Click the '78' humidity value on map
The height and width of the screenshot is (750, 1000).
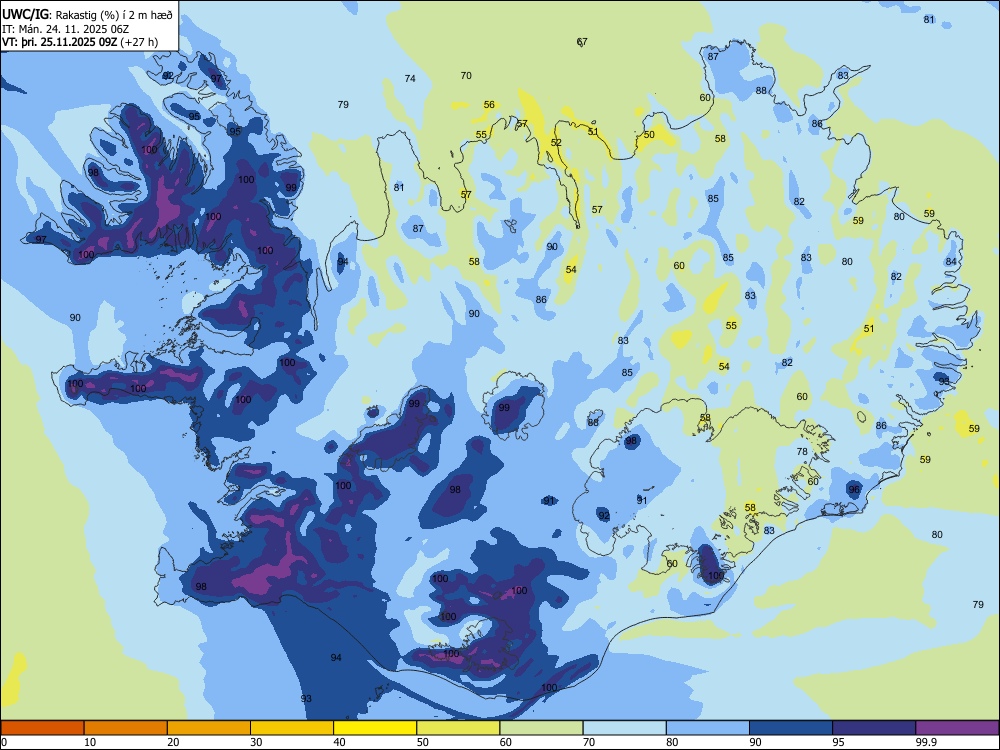click(802, 451)
